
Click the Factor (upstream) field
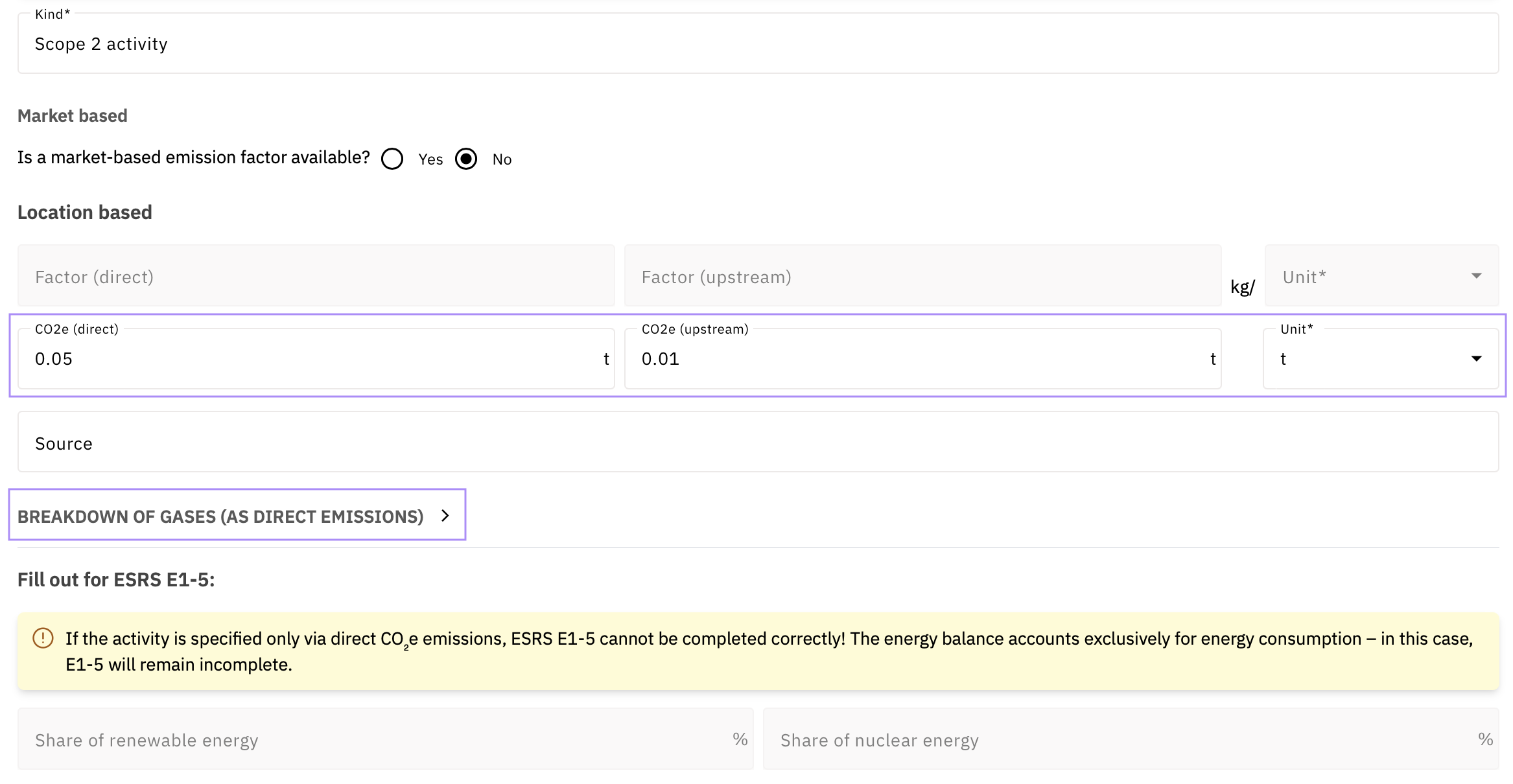coord(922,277)
